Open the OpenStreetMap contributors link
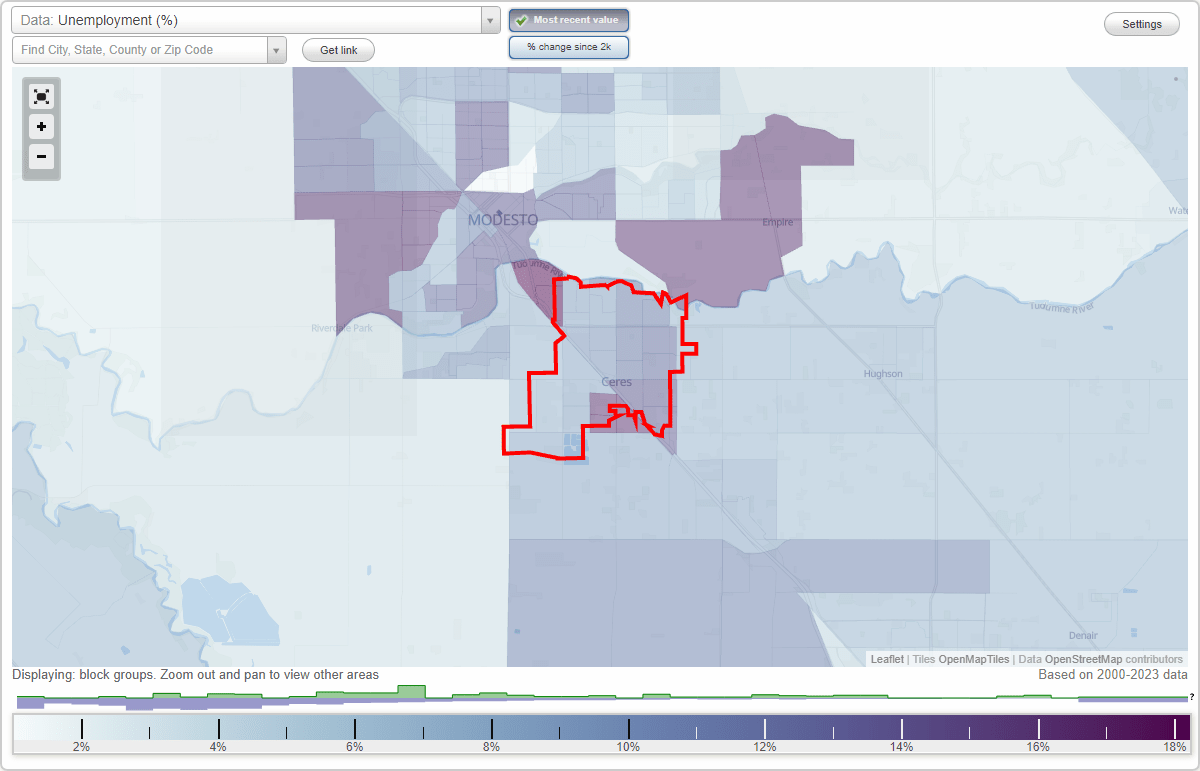The height and width of the screenshot is (771, 1200). (1083, 659)
